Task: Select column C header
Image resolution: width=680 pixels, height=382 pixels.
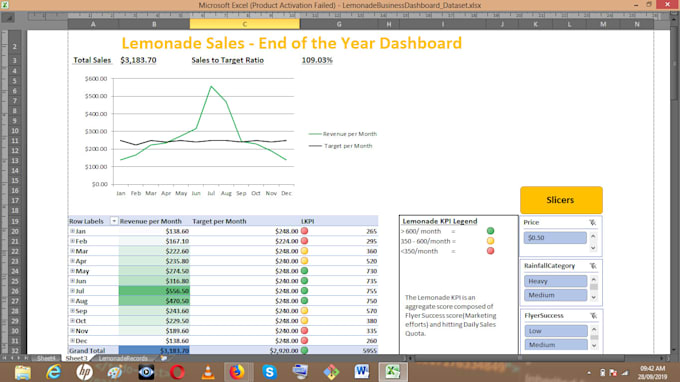Action: [245, 24]
